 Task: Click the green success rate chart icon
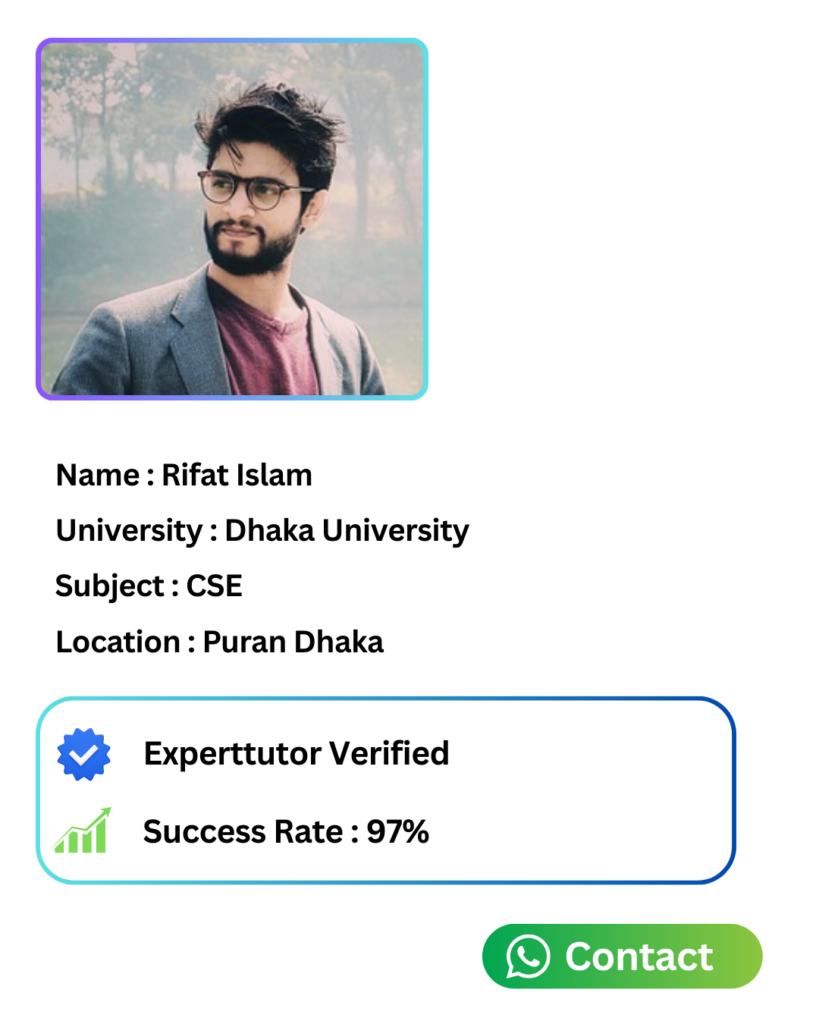[x=82, y=831]
